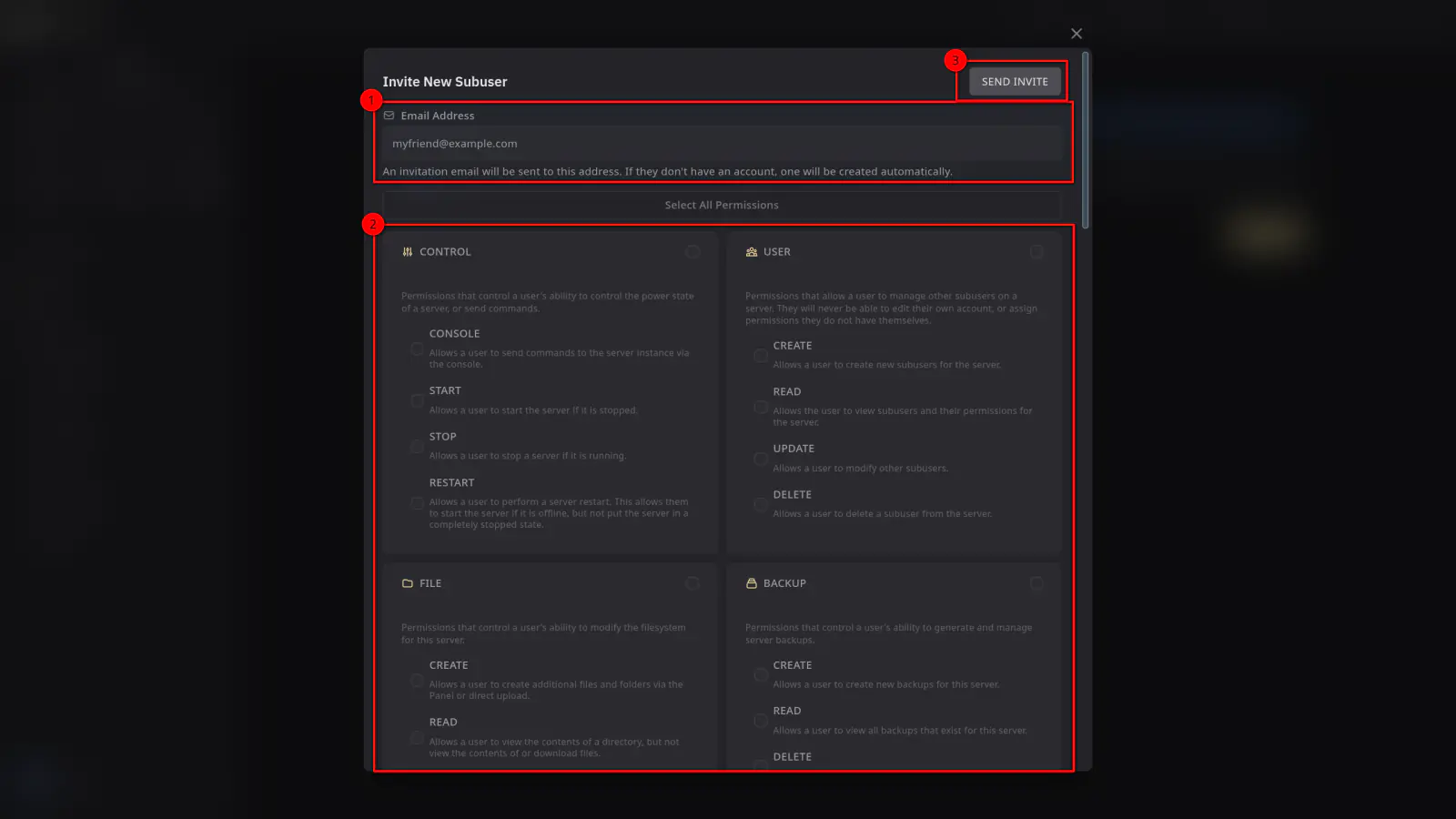
Task: Click the Control section sliders icon
Action: (408, 252)
